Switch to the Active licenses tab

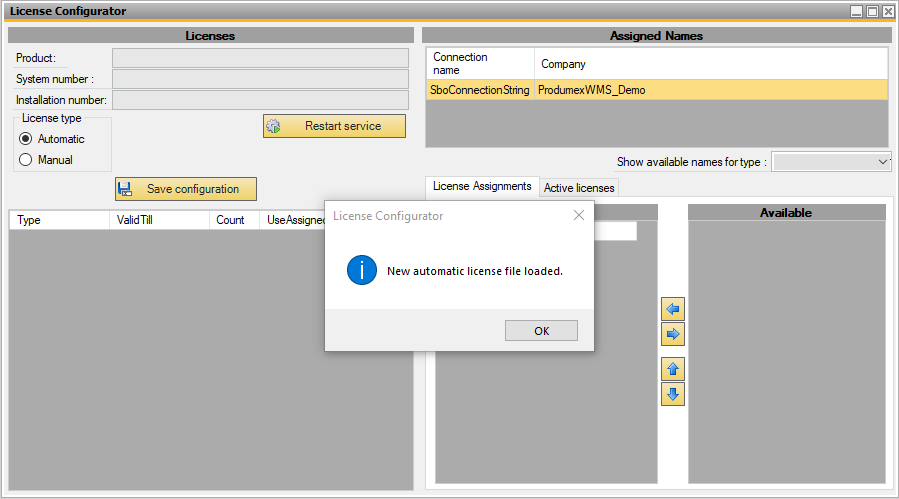[x=580, y=187]
